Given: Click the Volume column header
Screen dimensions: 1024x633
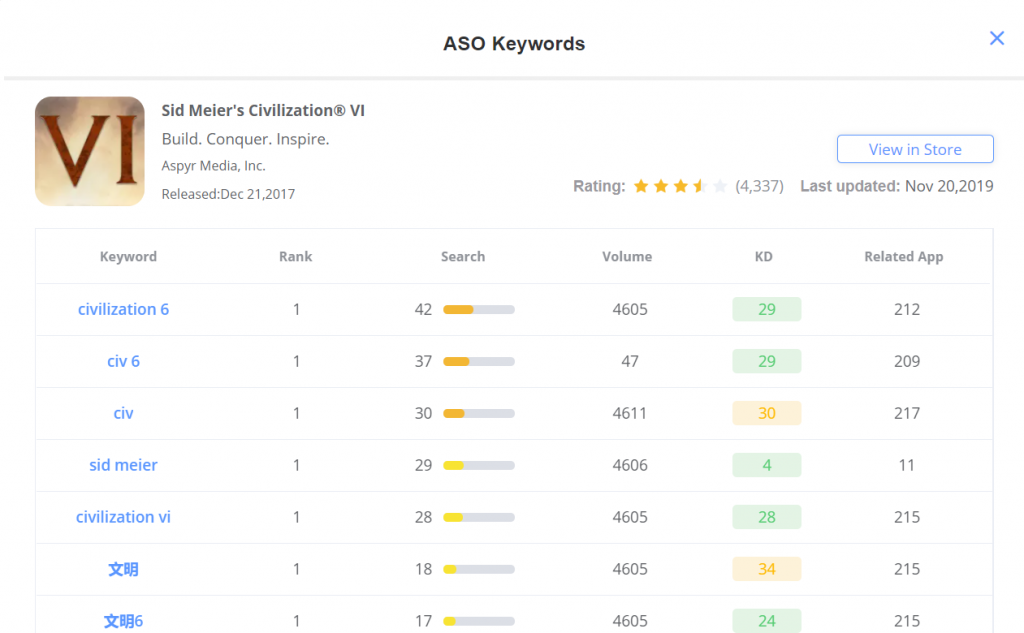Looking at the screenshot, I should click(627, 257).
